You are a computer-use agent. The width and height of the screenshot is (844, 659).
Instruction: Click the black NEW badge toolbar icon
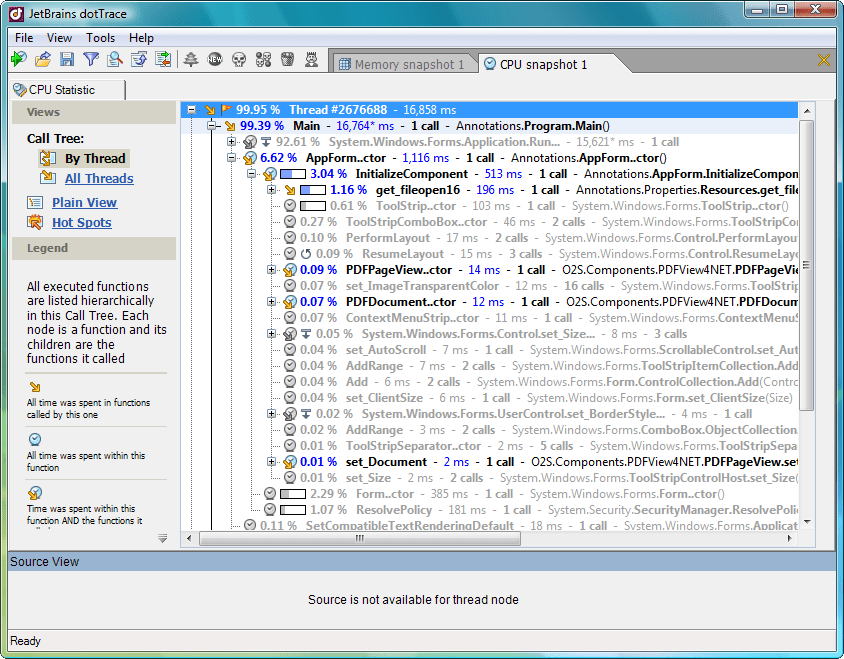click(x=215, y=60)
